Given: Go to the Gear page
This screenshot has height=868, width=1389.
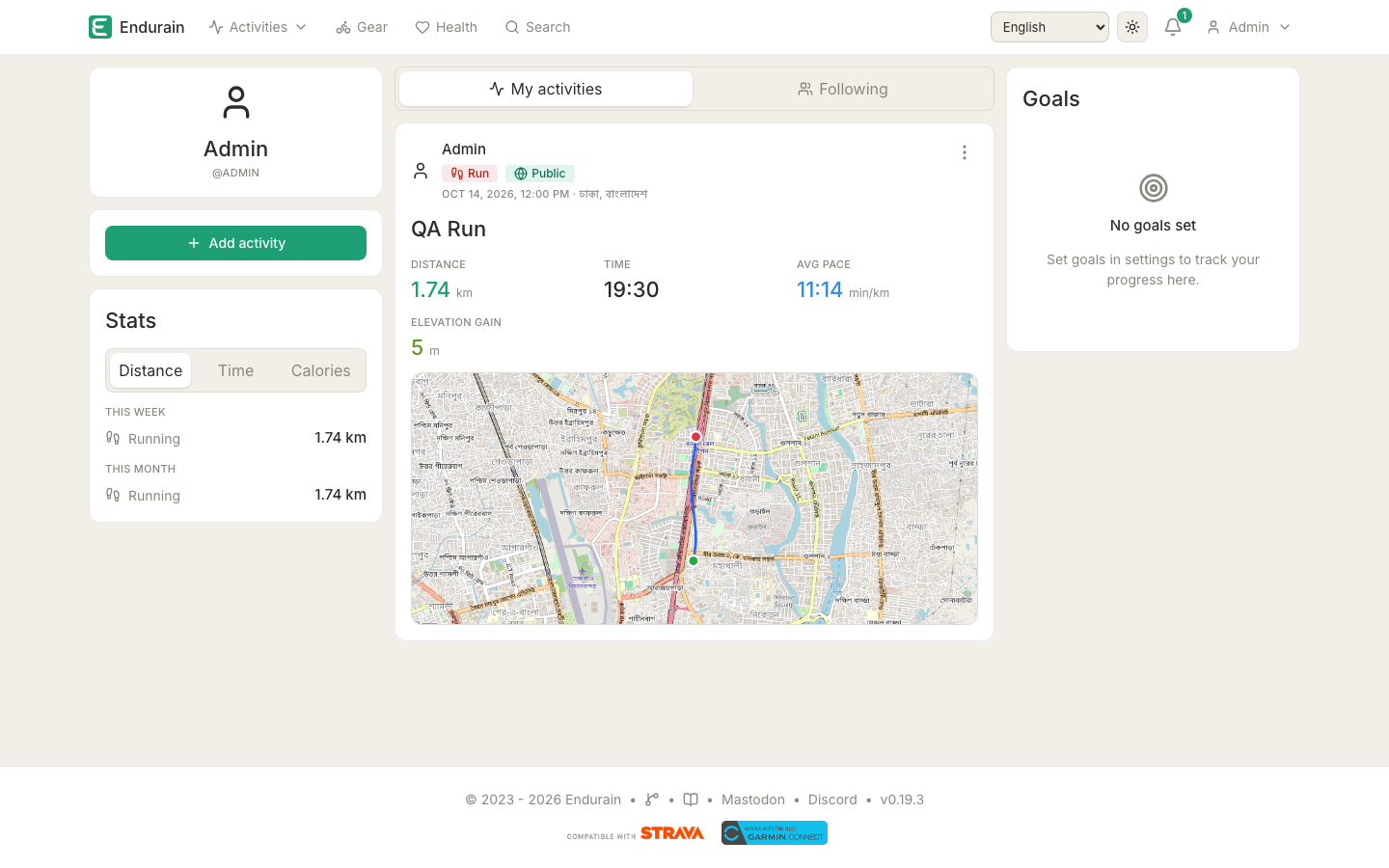Looking at the screenshot, I should [x=362, y=27].
